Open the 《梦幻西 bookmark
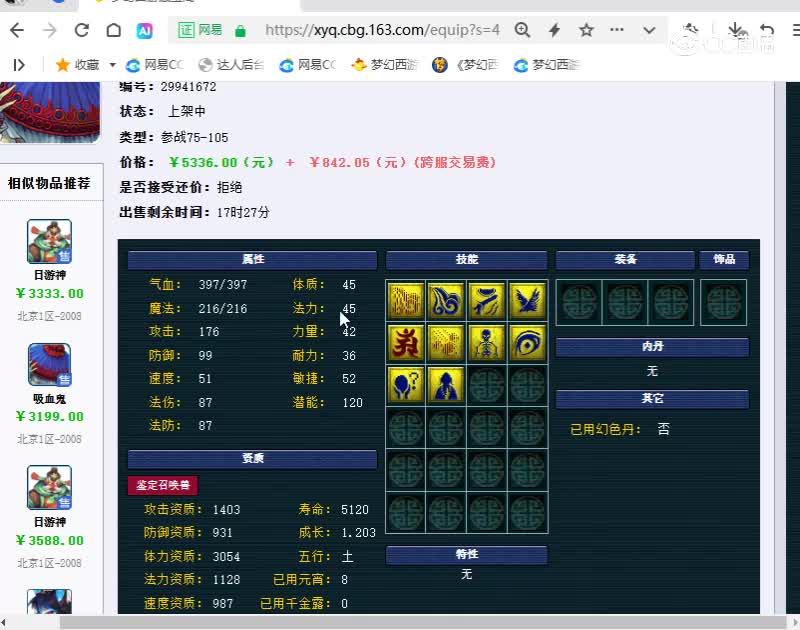Image resolution: width=800 pixels, height=630 pixels. [465, 65]
